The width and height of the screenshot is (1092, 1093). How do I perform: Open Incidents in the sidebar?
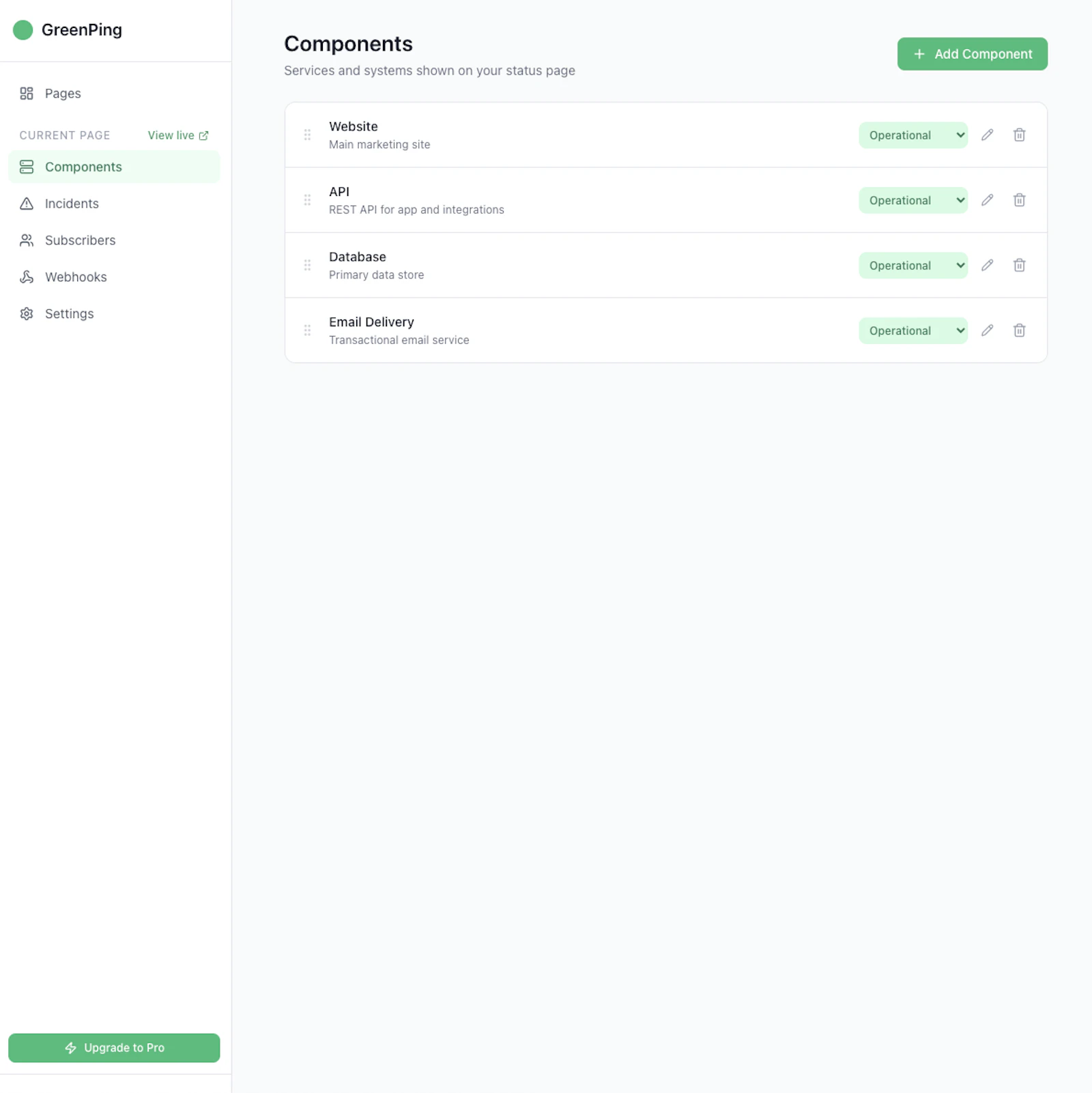(x=114, y=203)
